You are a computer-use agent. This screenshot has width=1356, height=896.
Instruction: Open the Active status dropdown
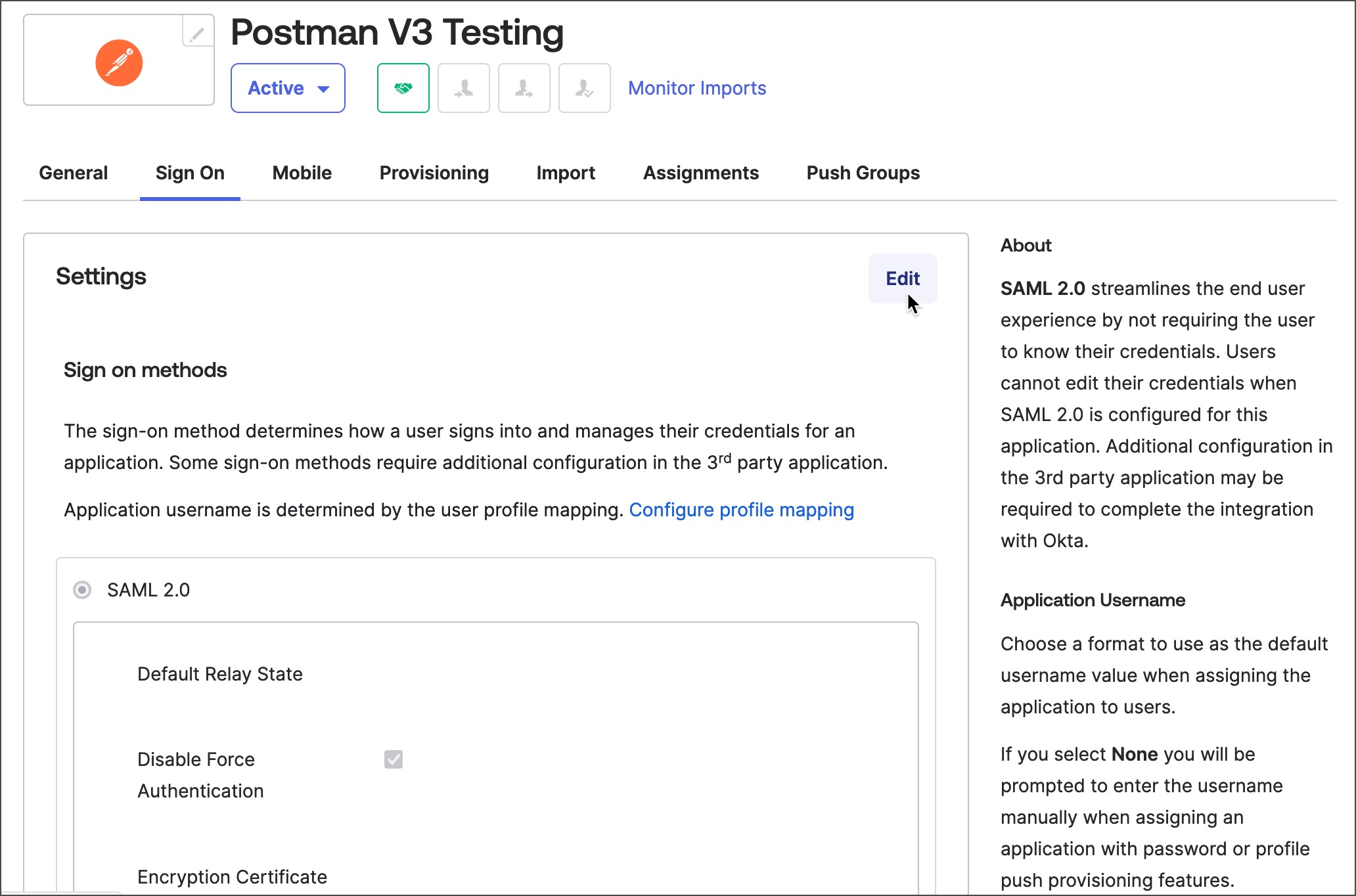click(288, 88)
